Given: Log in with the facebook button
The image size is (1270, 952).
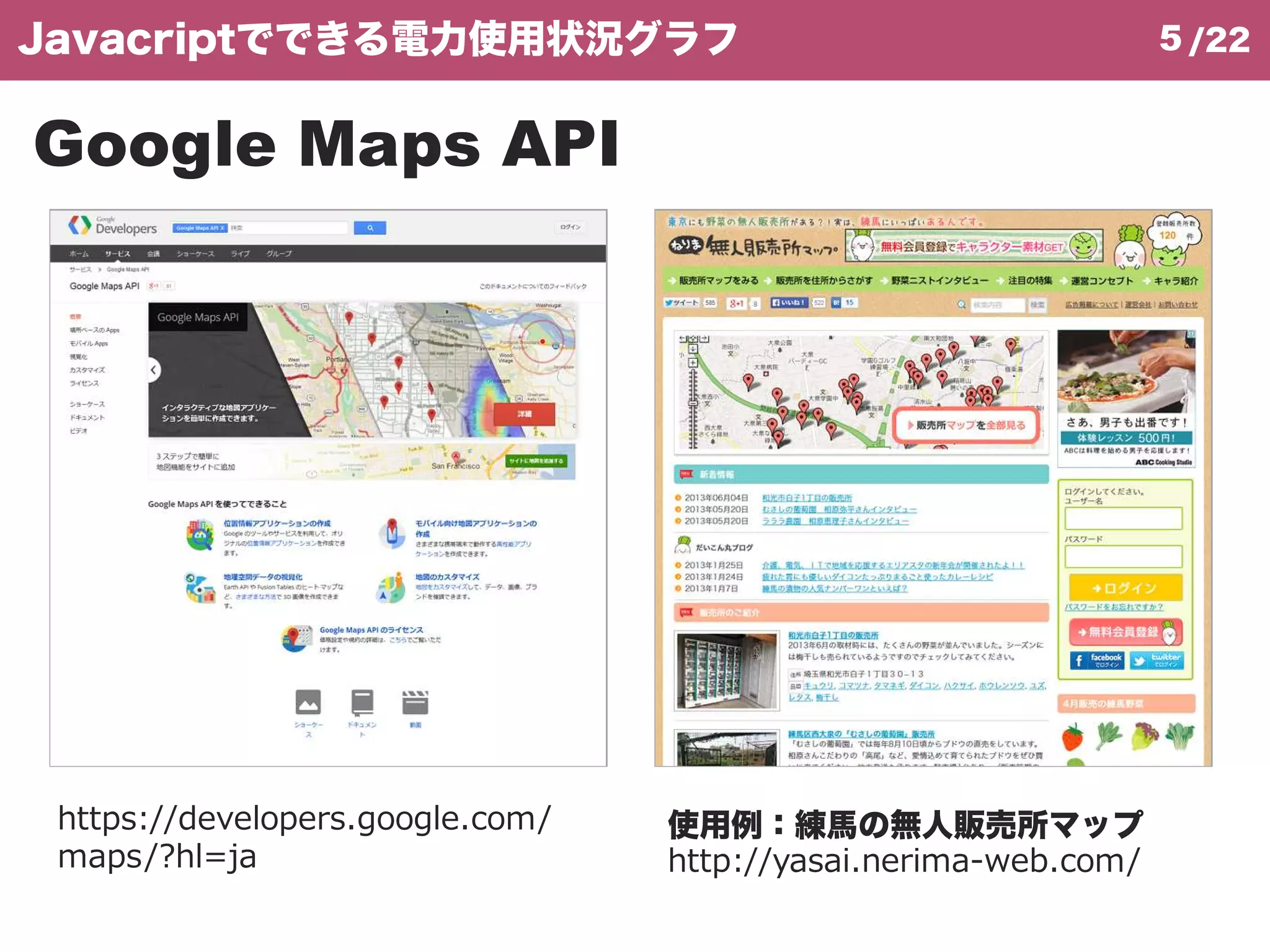Looking at the screenshot, I should point(1096,660).
